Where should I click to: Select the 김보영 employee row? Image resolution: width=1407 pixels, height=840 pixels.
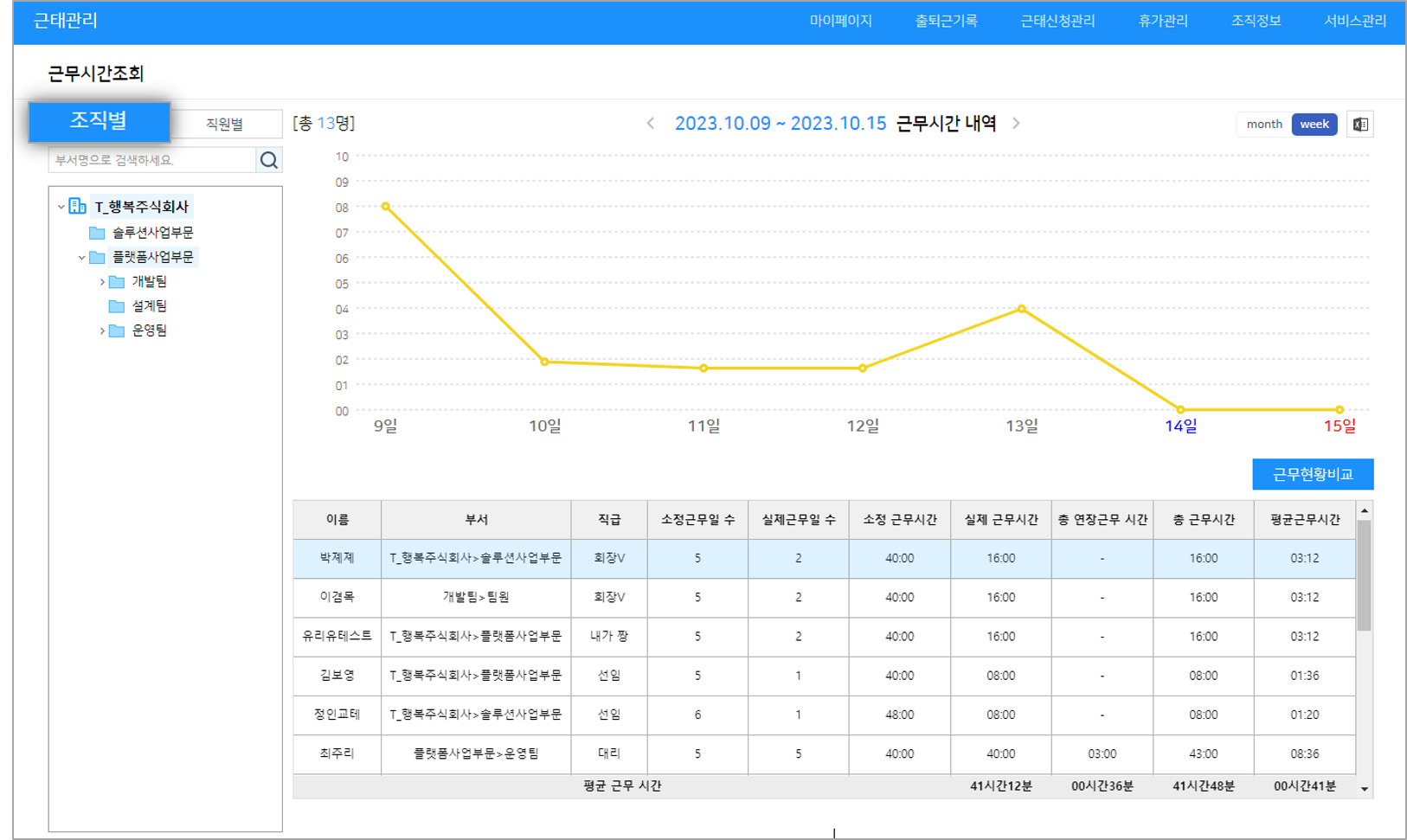[824, 676]
